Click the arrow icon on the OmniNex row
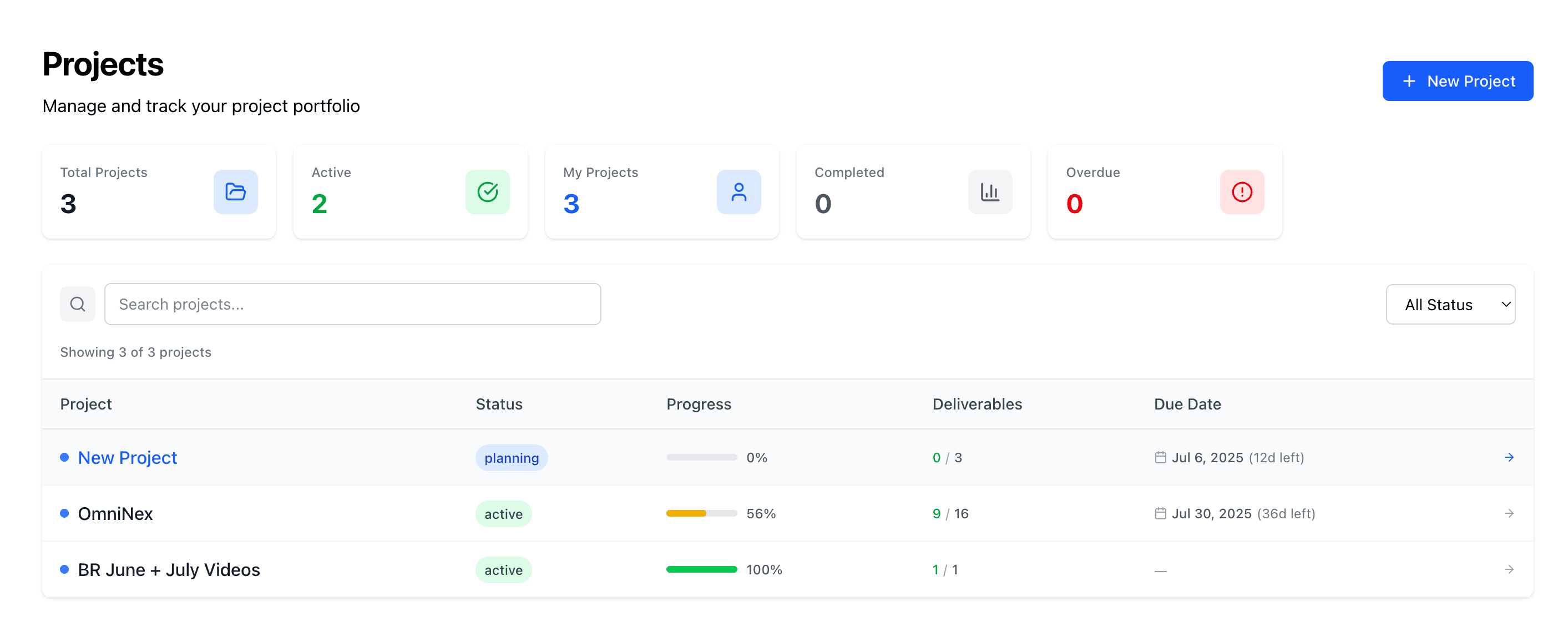Image resolution: width=1568 pixels, height=637 pixels. pyautogui.click(x=1510, y=513)
